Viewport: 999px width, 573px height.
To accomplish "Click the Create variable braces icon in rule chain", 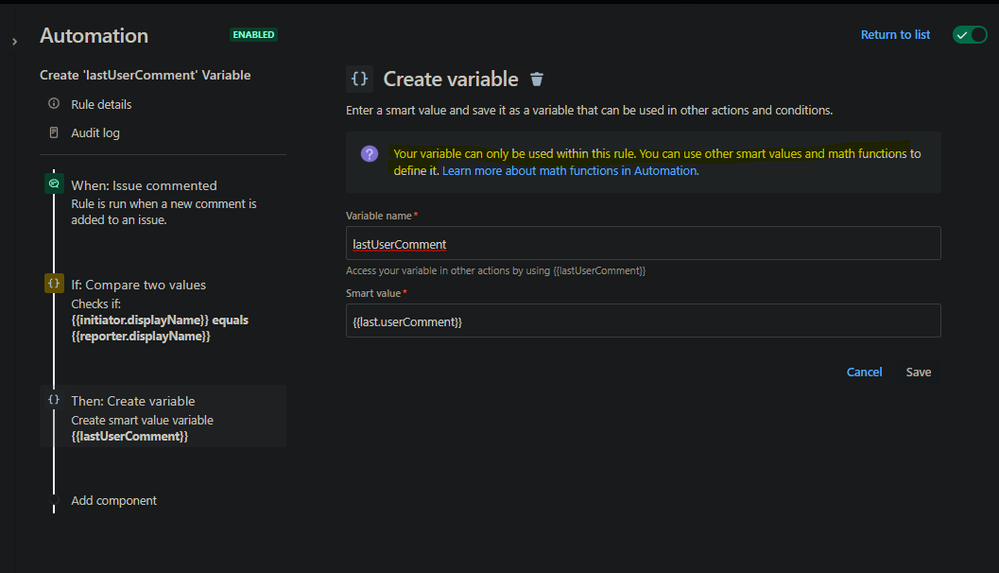I will 54,400.
